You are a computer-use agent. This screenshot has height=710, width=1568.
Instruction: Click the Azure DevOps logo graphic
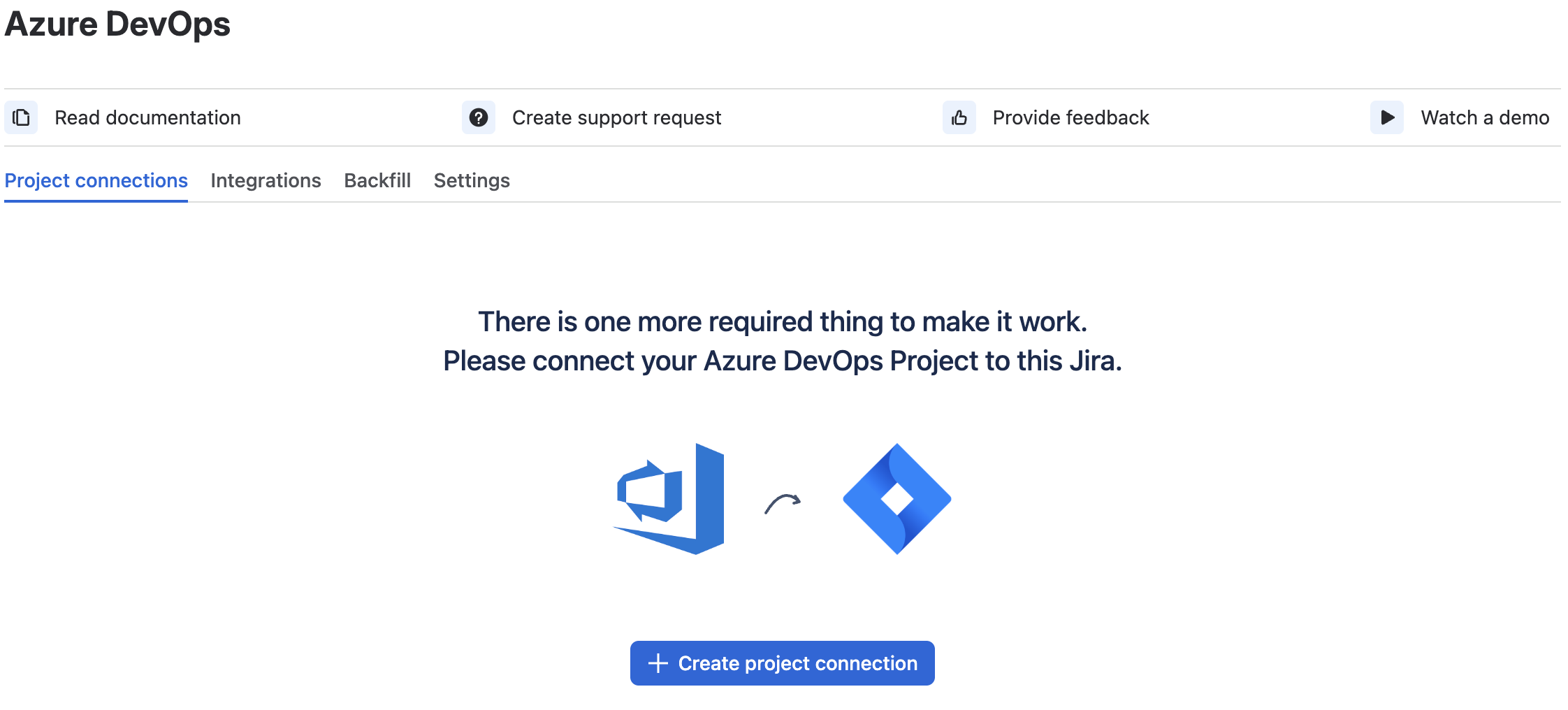click(669, 499)
